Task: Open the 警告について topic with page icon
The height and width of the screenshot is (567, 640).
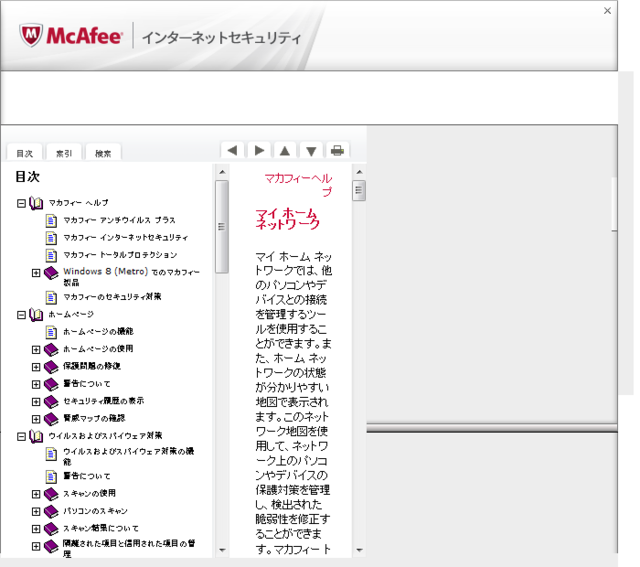Action: [87, 476]
